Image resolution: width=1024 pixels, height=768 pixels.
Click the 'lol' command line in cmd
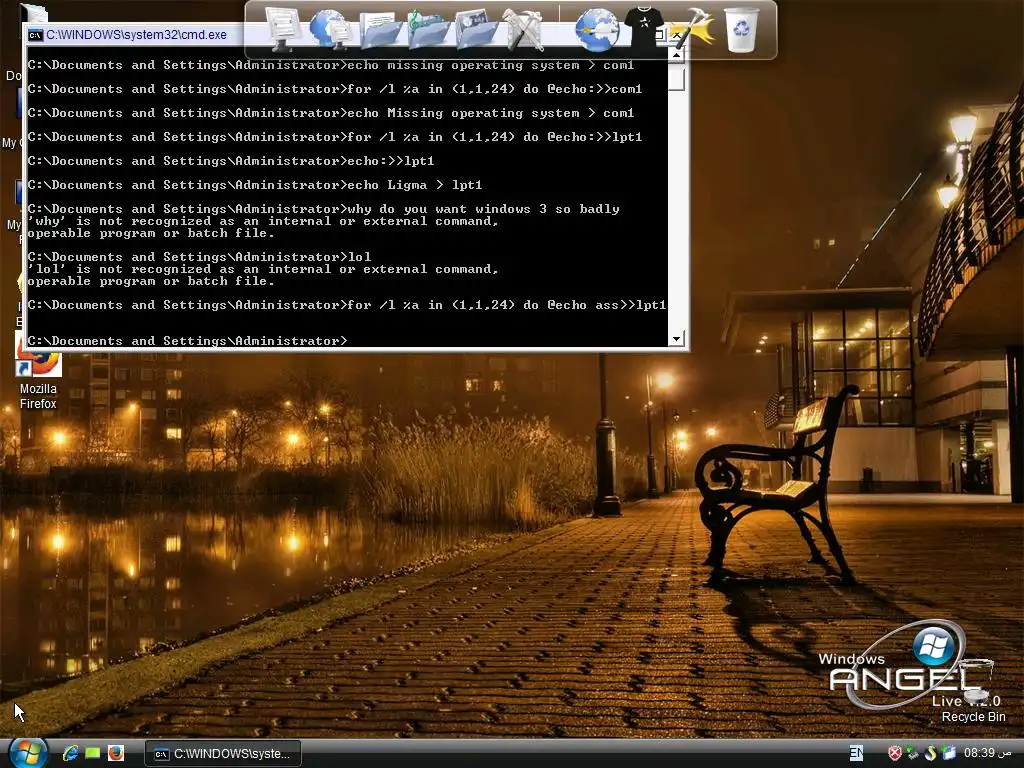coord(199,257)
